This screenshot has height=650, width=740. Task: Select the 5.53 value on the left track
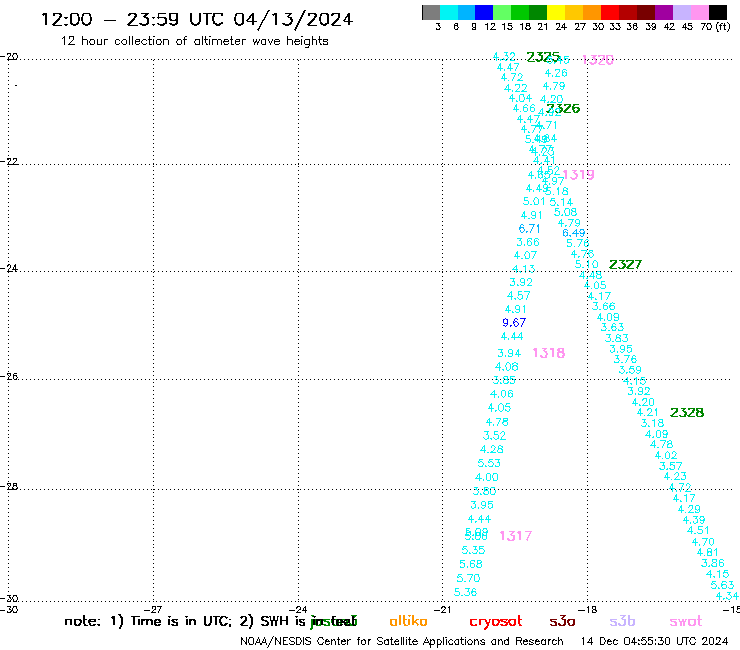[489, 463]
